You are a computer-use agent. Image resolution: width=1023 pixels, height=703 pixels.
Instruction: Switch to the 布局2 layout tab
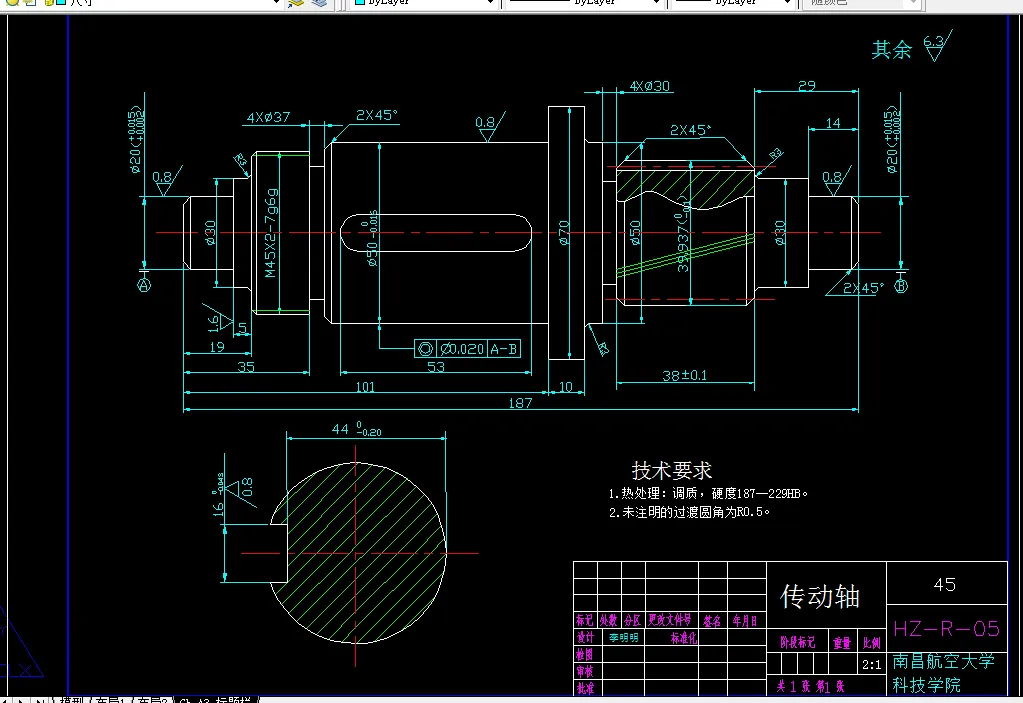coord(151,700)
